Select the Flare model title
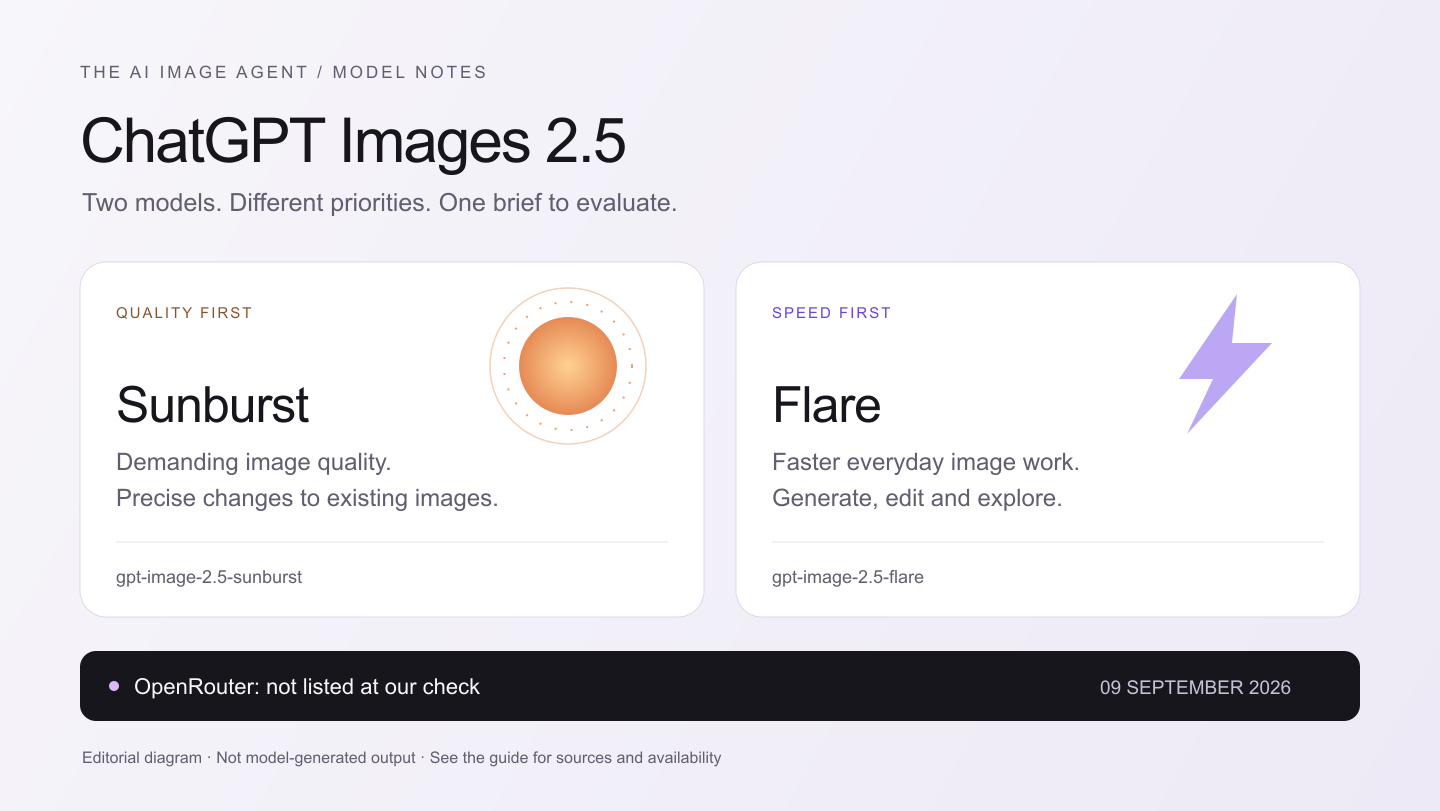1440x811 pixels. pyautogui.click(x=826, y=405)
